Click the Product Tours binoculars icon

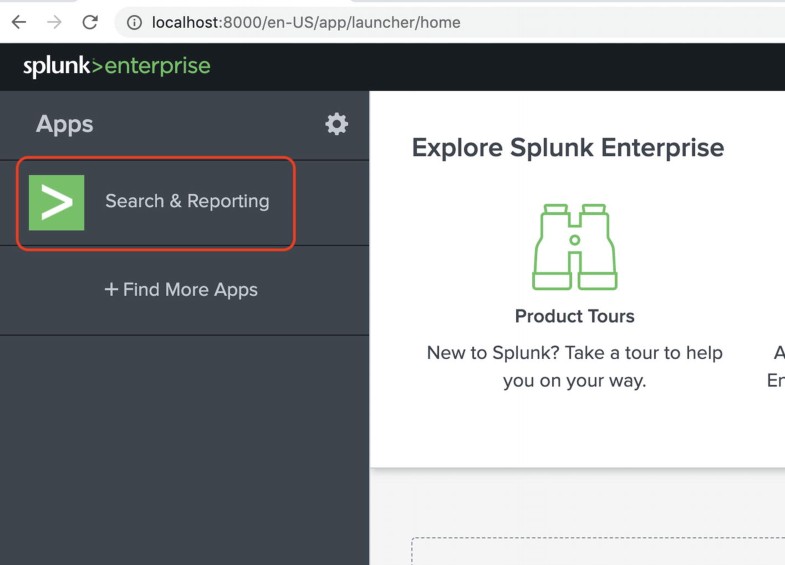[x=575, y=247]
